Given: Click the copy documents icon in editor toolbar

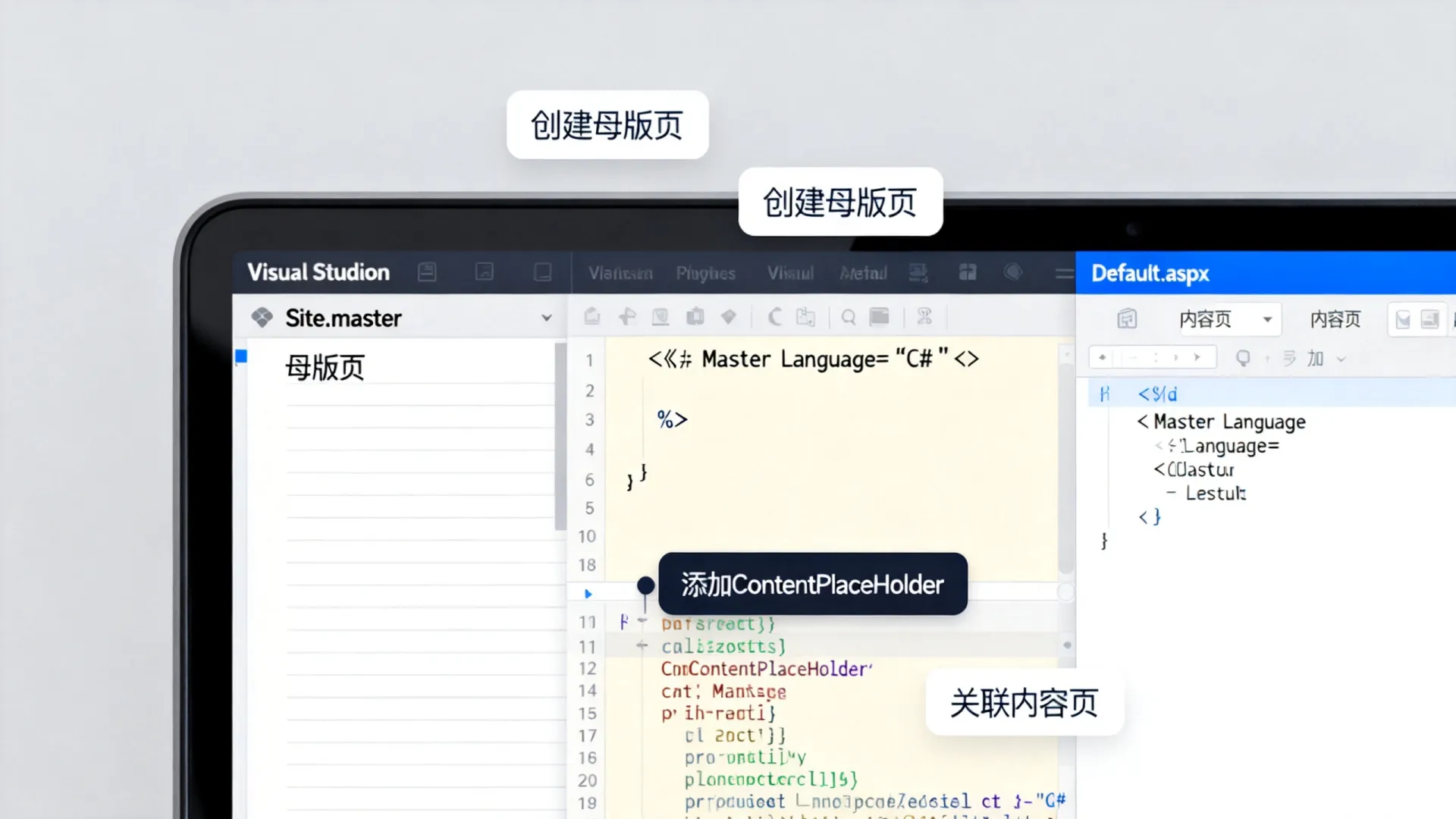Looking at the screenshot, I should (805, 317).
